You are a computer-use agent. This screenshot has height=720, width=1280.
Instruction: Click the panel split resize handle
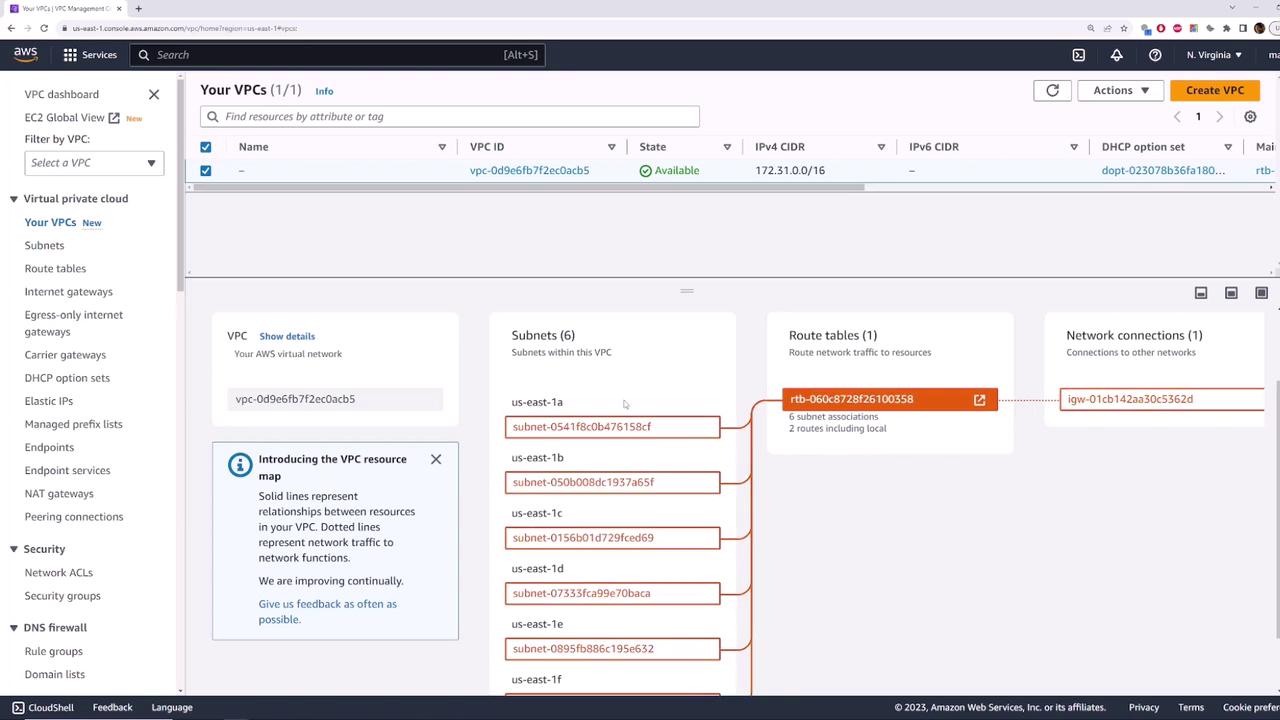[687, 291]
